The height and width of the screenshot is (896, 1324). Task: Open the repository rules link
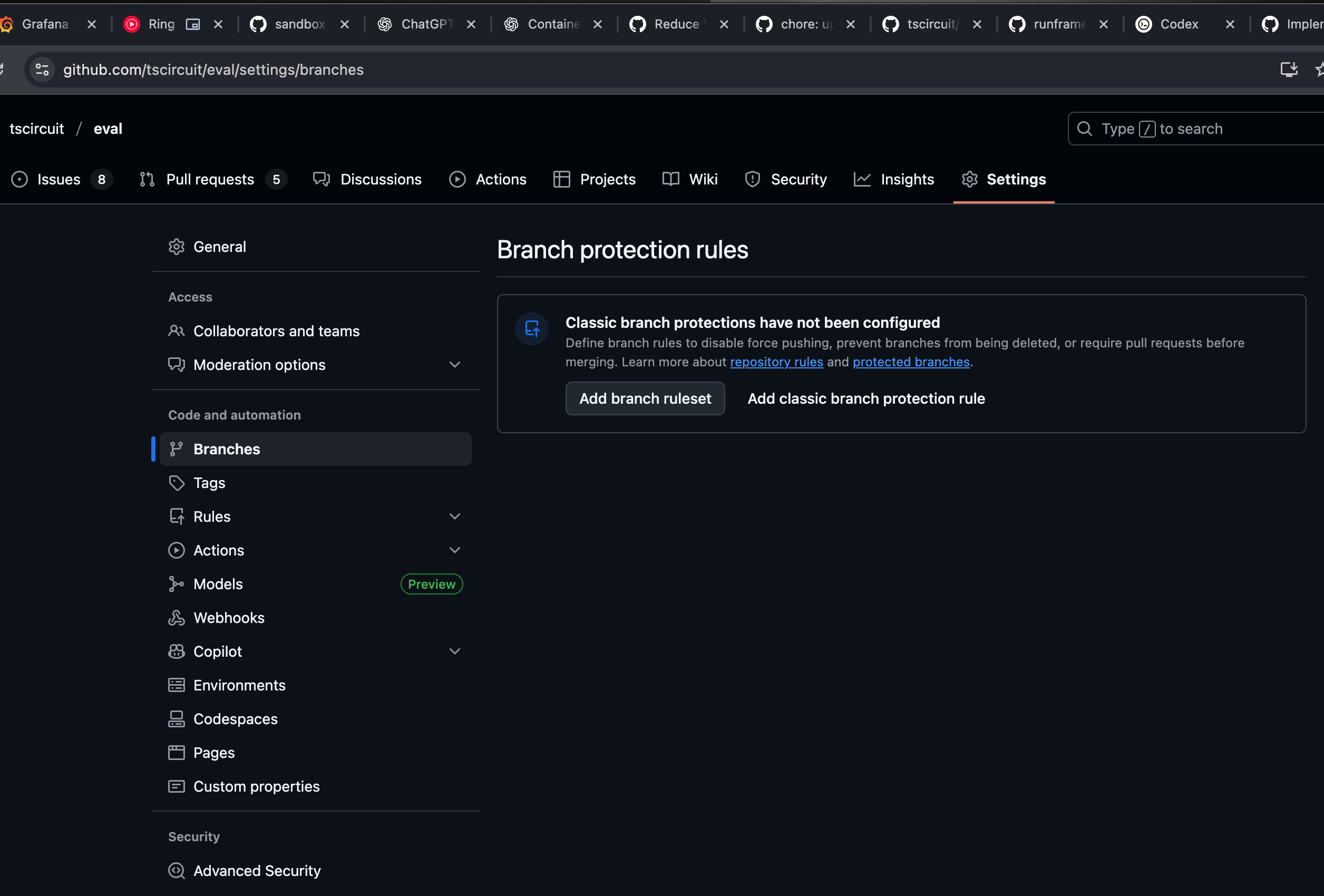[776, 362]
